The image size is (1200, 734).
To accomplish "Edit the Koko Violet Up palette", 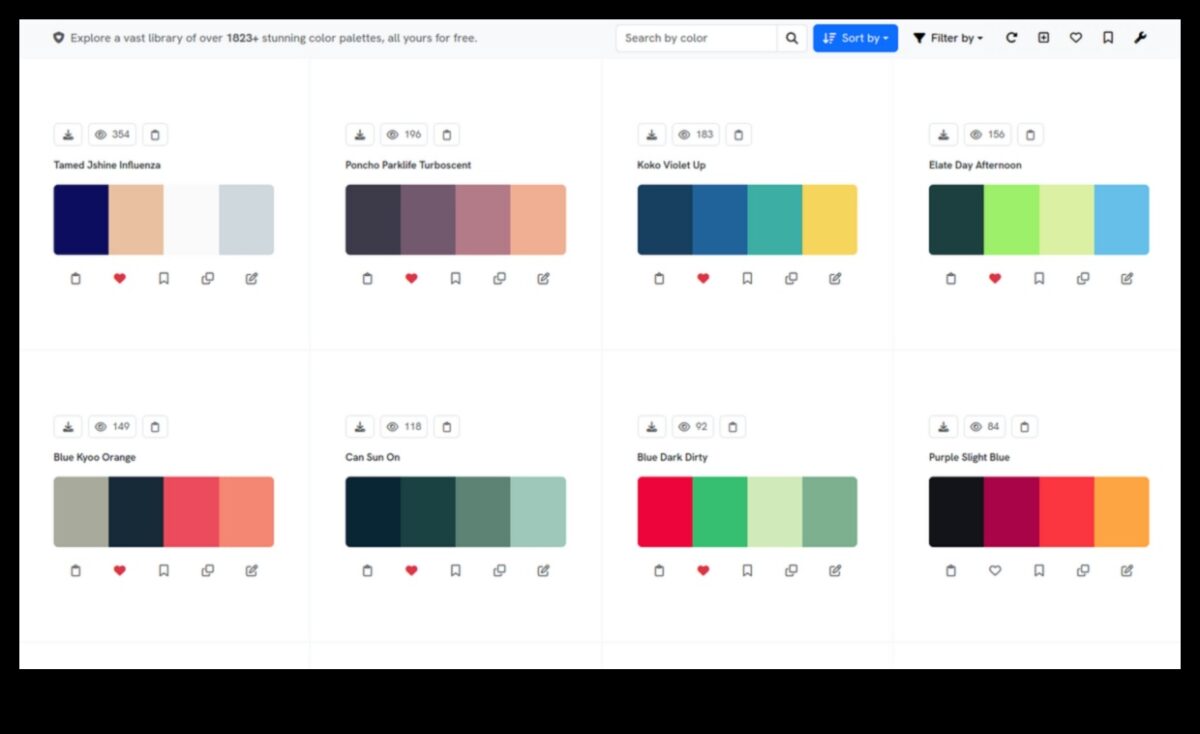I will coord(835,279).
